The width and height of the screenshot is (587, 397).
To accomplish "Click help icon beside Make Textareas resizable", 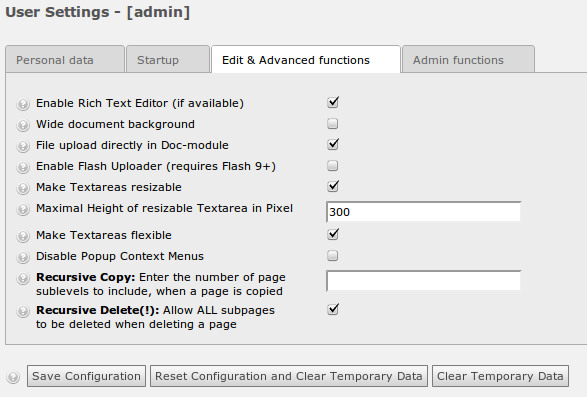I will [x=23, y=188].
